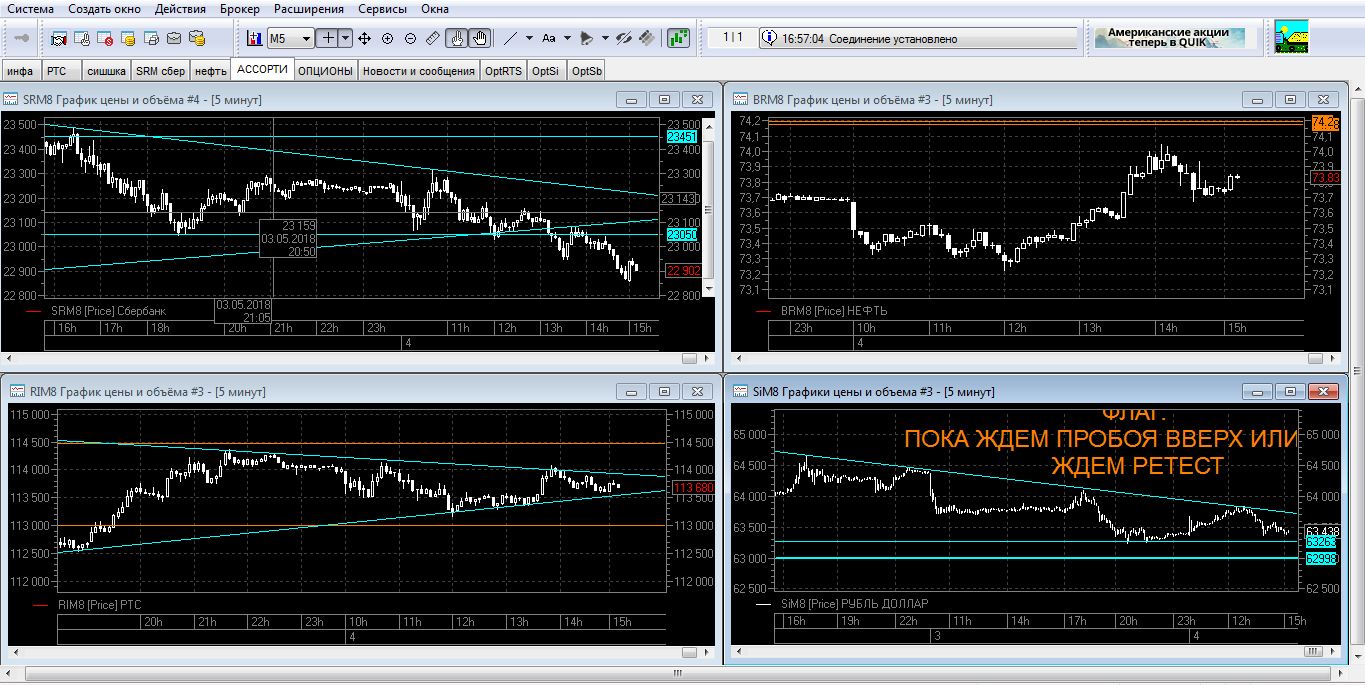The height and width of the screenshot is (685, 1365).
Task: Open the Расширения menu
Action: [x=309, y=9]
